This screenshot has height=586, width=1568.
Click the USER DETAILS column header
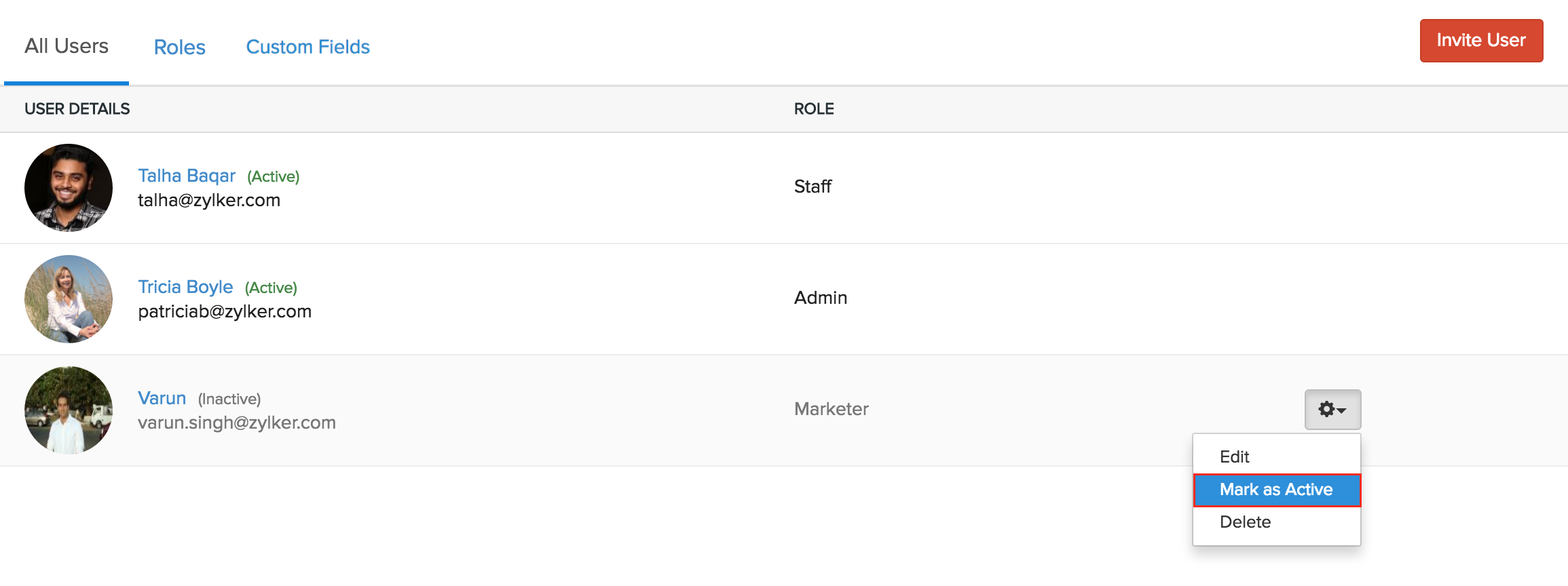click(77, 109)
